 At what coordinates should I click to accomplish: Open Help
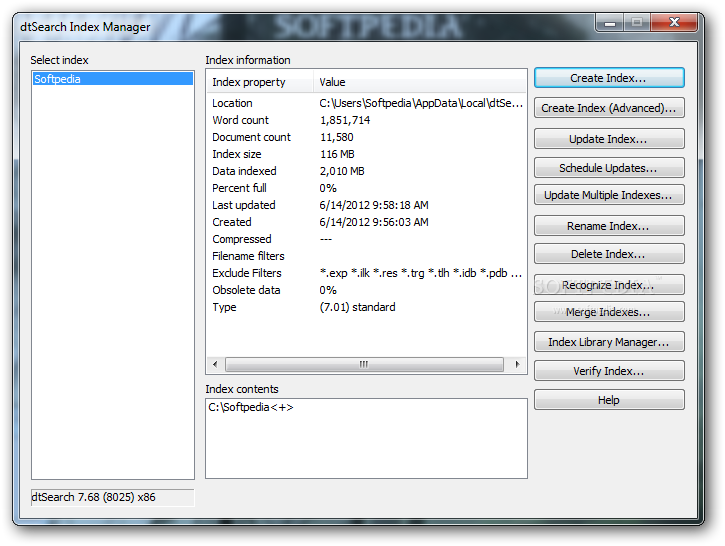point(609,400)
